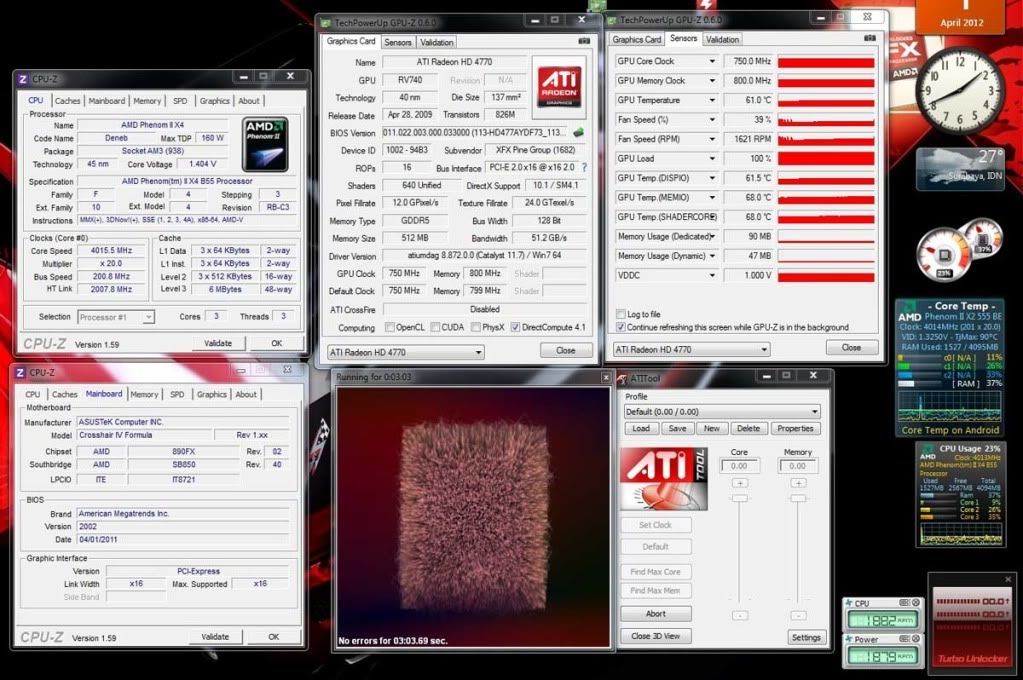
Task: Toggle the CUDA checkbox
Action: (435, 327)
